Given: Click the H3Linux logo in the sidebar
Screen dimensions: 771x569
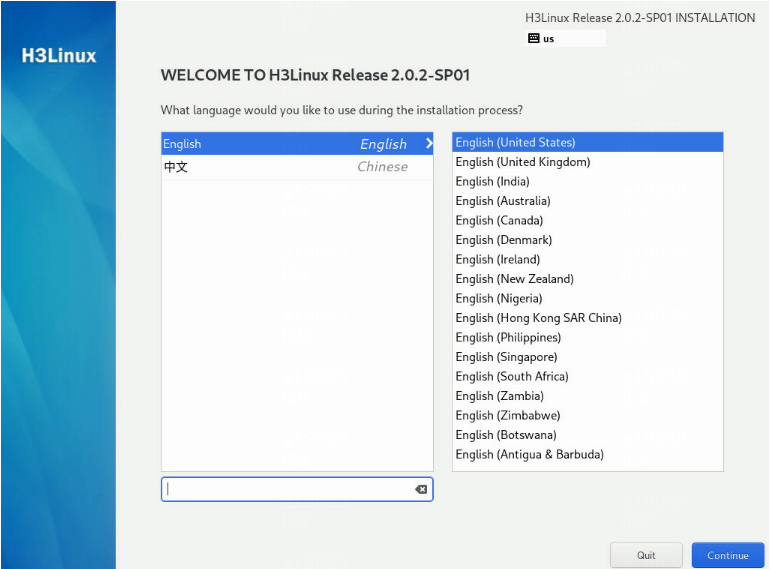Looking at the screenshot, I should 59,56.
